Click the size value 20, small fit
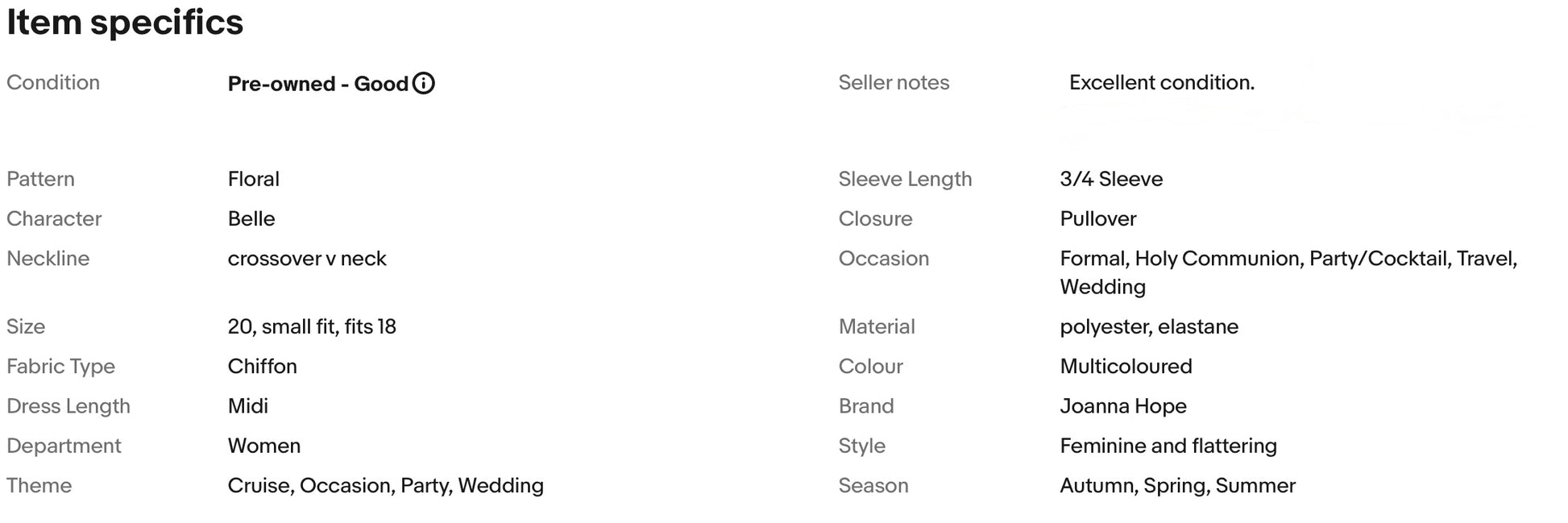The width and height of the screenshot is (1568, 523). [x=312, y=326]
